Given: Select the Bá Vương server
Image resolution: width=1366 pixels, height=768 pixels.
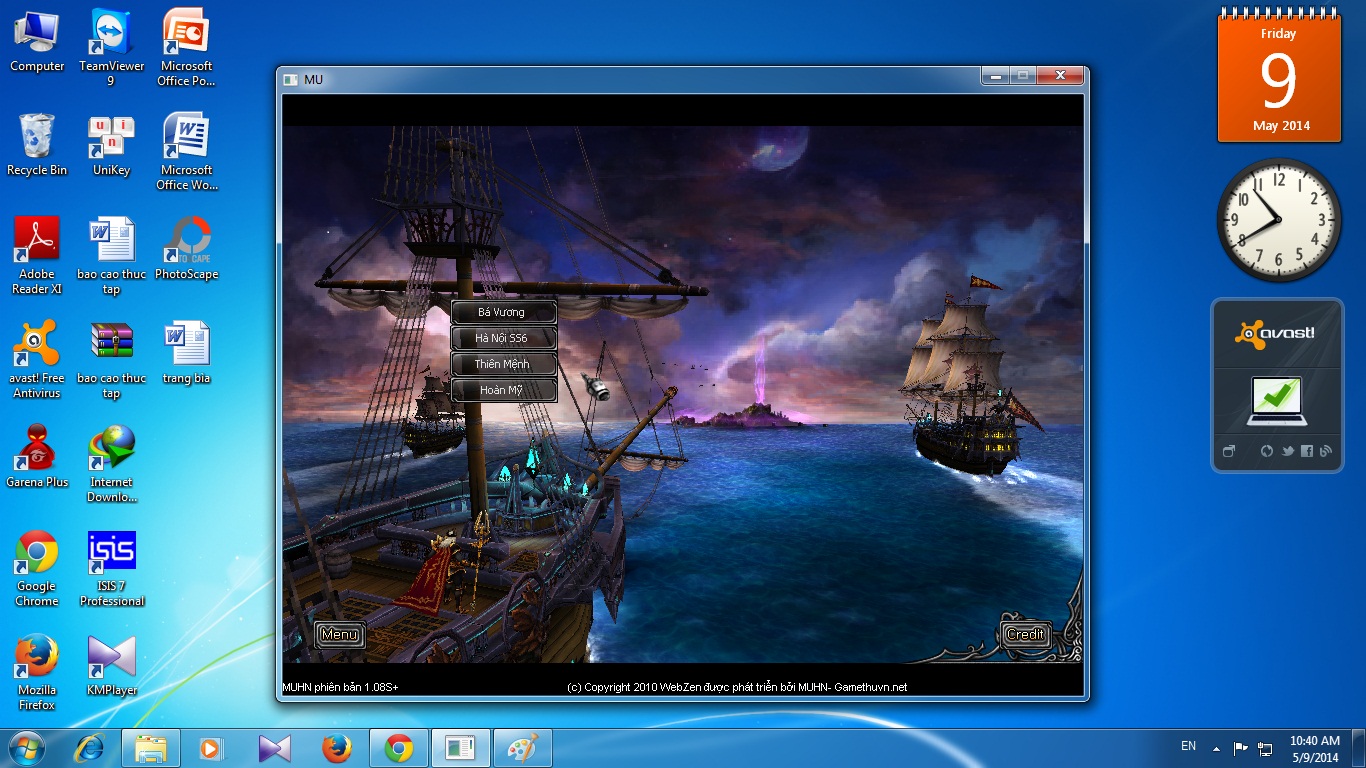Looking at the screenshot, I should click(502, 312).
